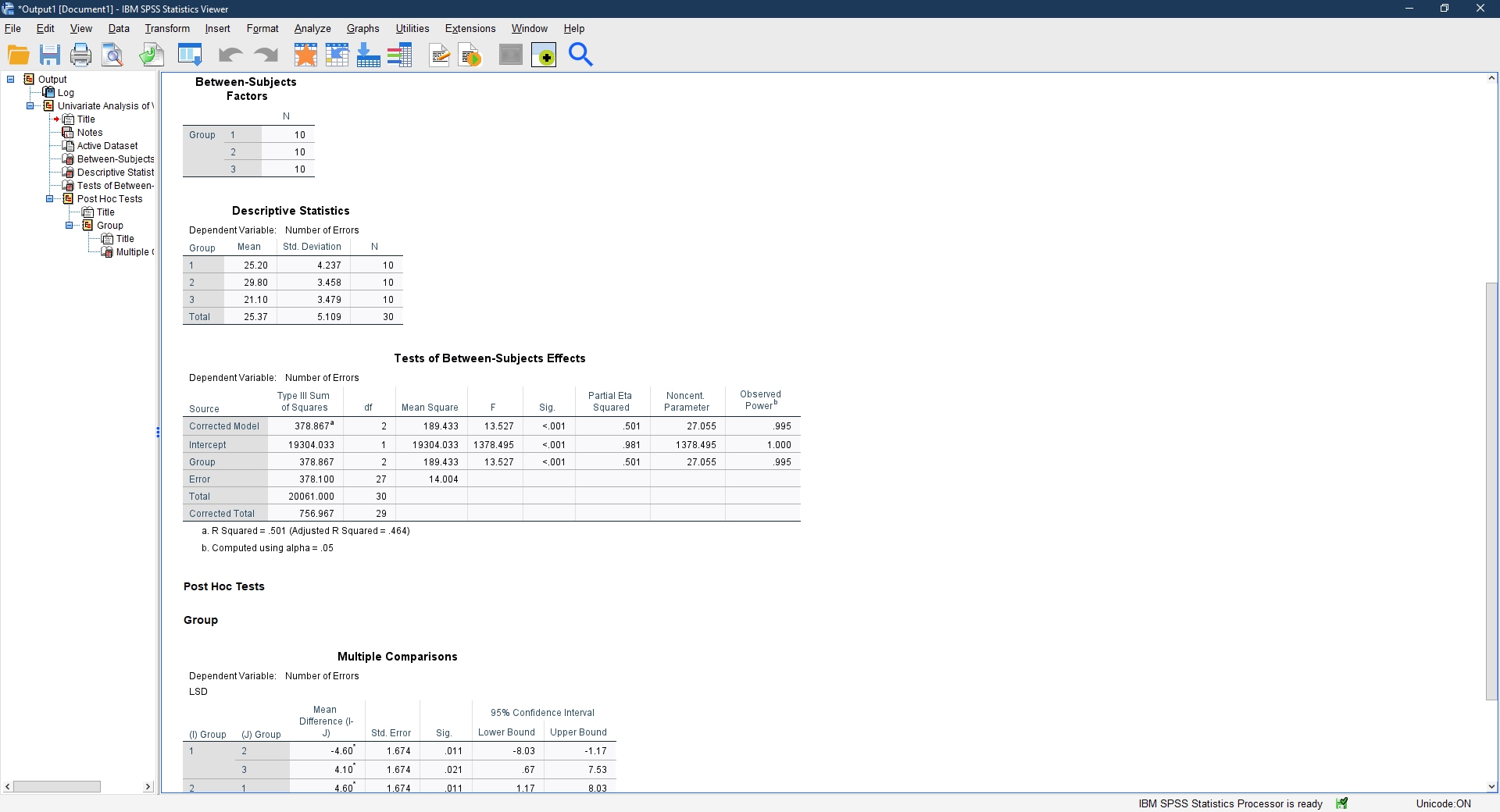1500x812 pixels.
Task: Open the Window menu
Action: (x=530, y=28)
